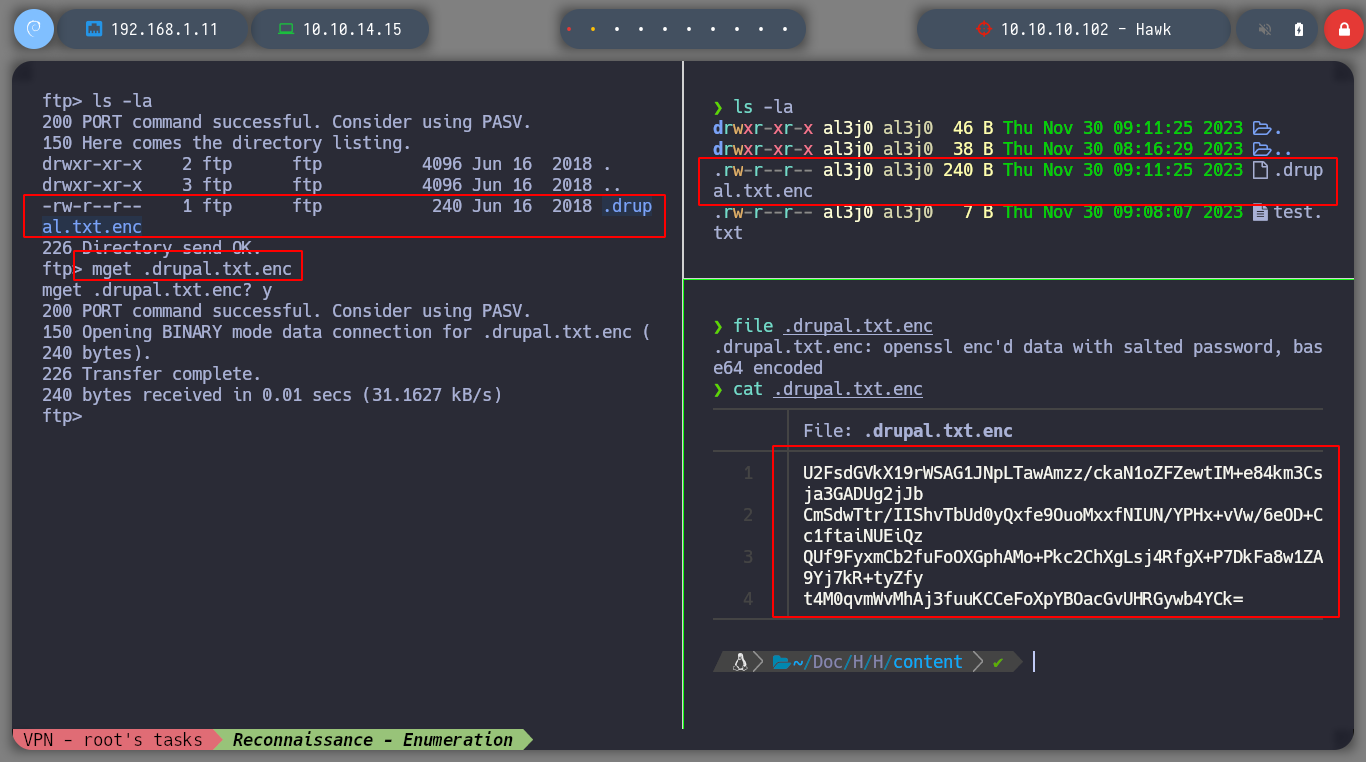Select the Reconnaissance - Enumeration tab
The height and width of the screenshot is (762, 1366).
click(x=373, y=740)
